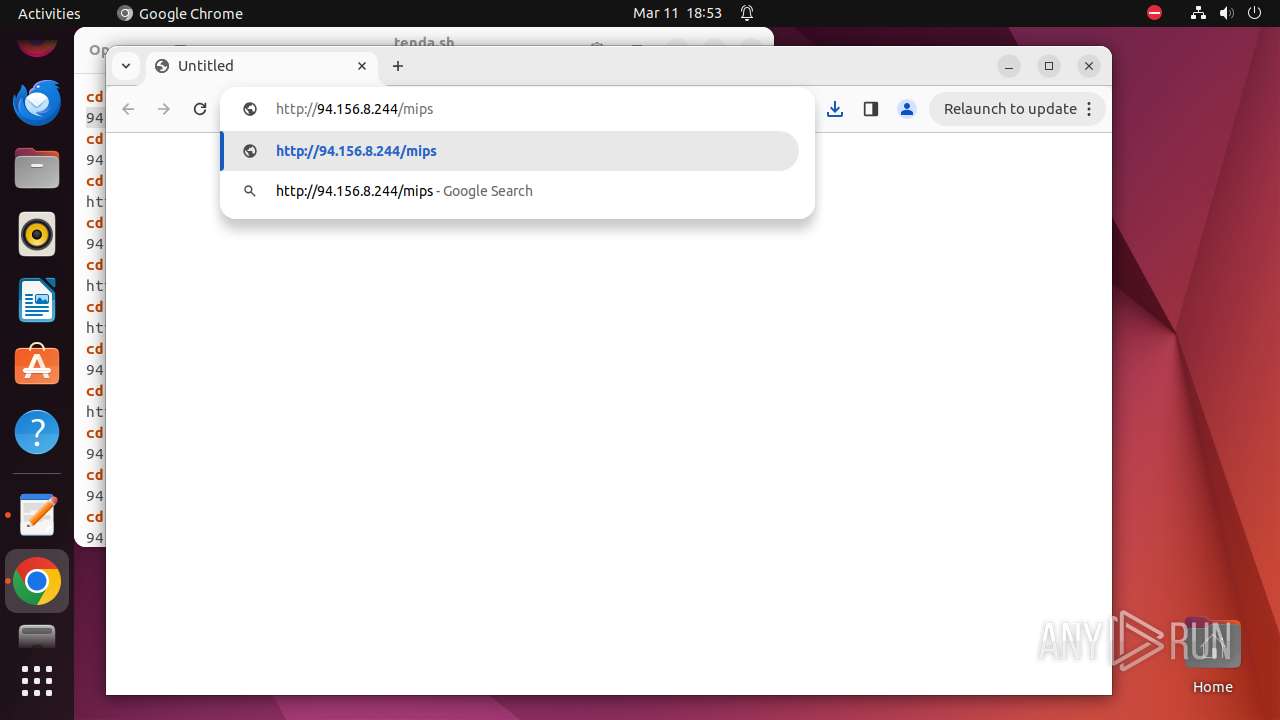Open Ubuntu Software from the dock

tap(37, 366)
